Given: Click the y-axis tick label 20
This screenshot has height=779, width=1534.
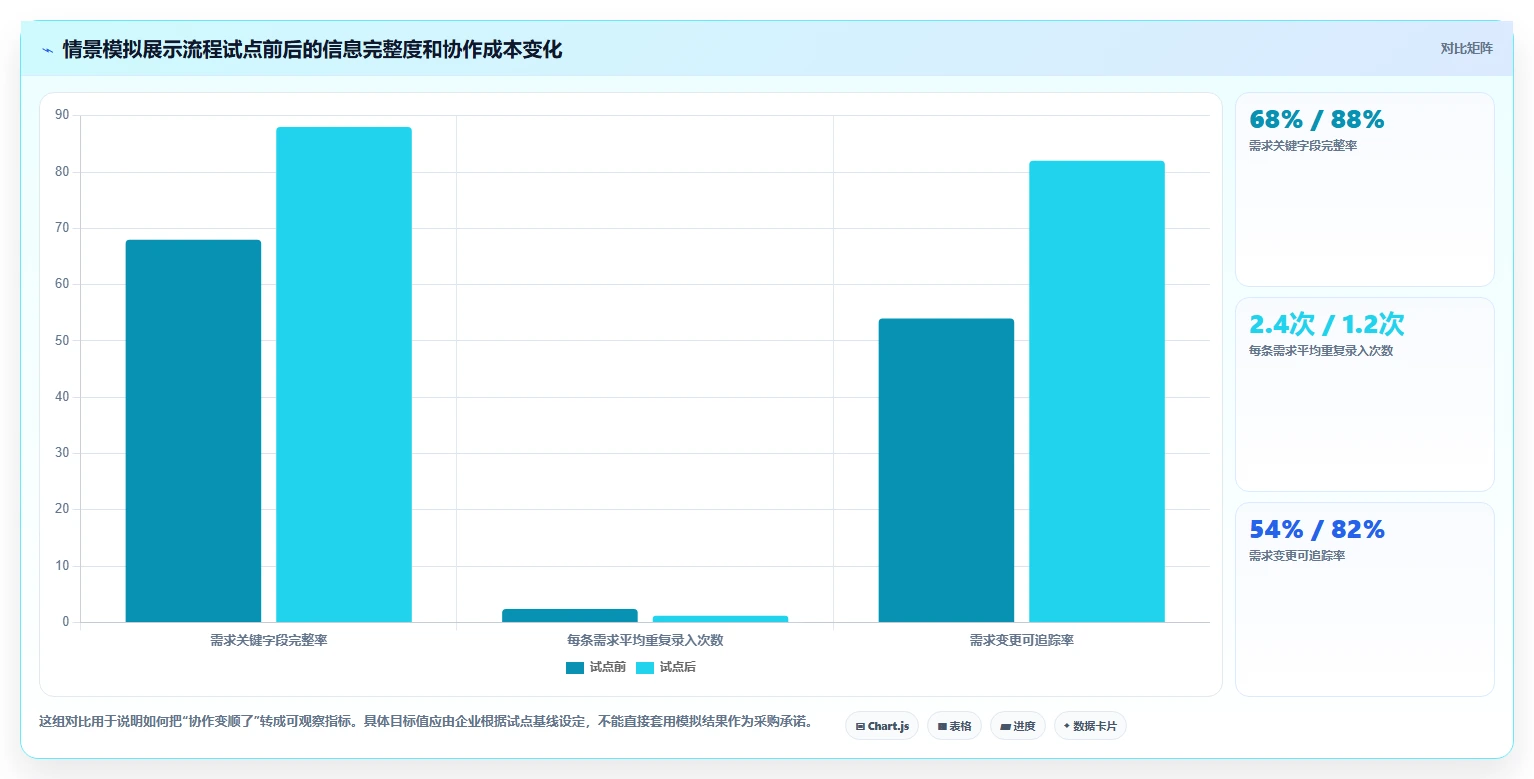Looking at the screenshot, I should pyautogui.click(x=62, y=509).
